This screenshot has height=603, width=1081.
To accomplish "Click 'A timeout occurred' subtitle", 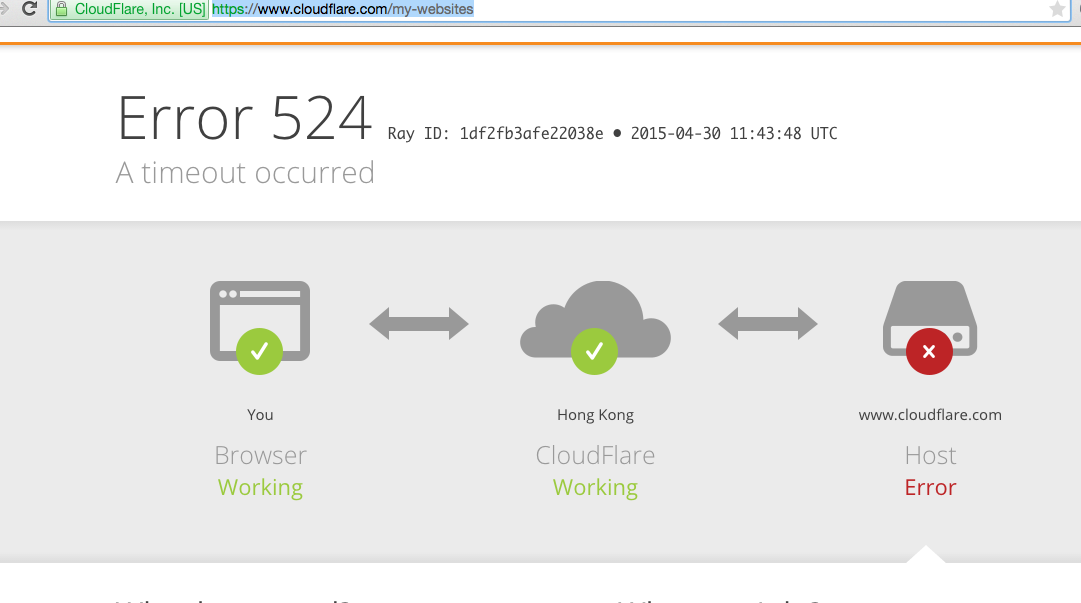I will pyautogui.click(x=245, y=173).
